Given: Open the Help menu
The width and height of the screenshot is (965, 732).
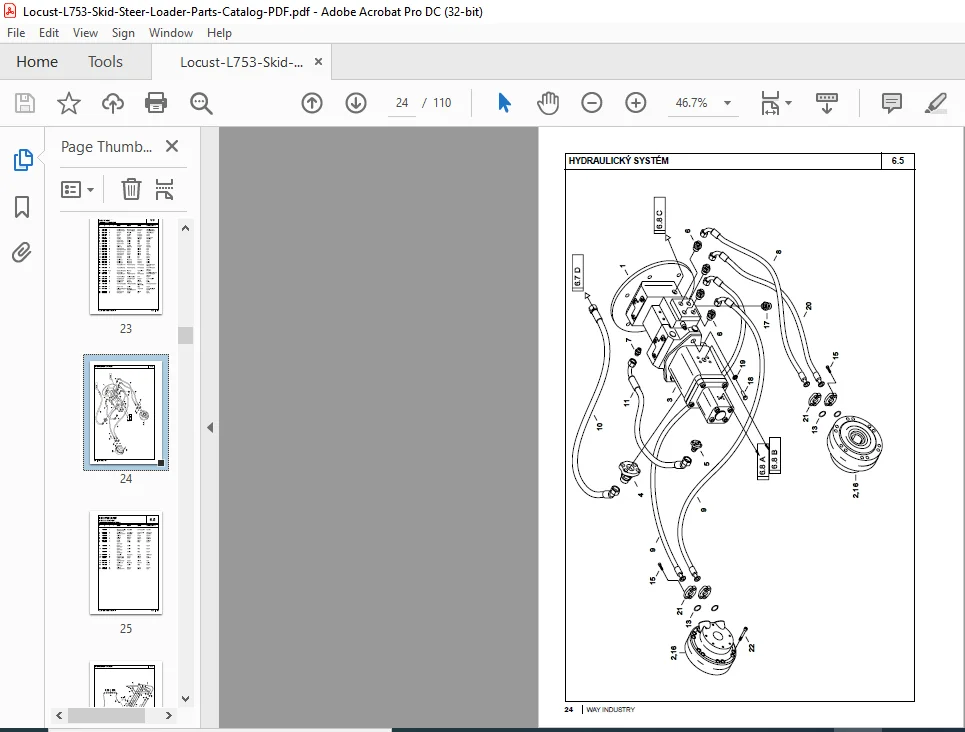Looking at the screenshot, I should click(x=219, y=33).
